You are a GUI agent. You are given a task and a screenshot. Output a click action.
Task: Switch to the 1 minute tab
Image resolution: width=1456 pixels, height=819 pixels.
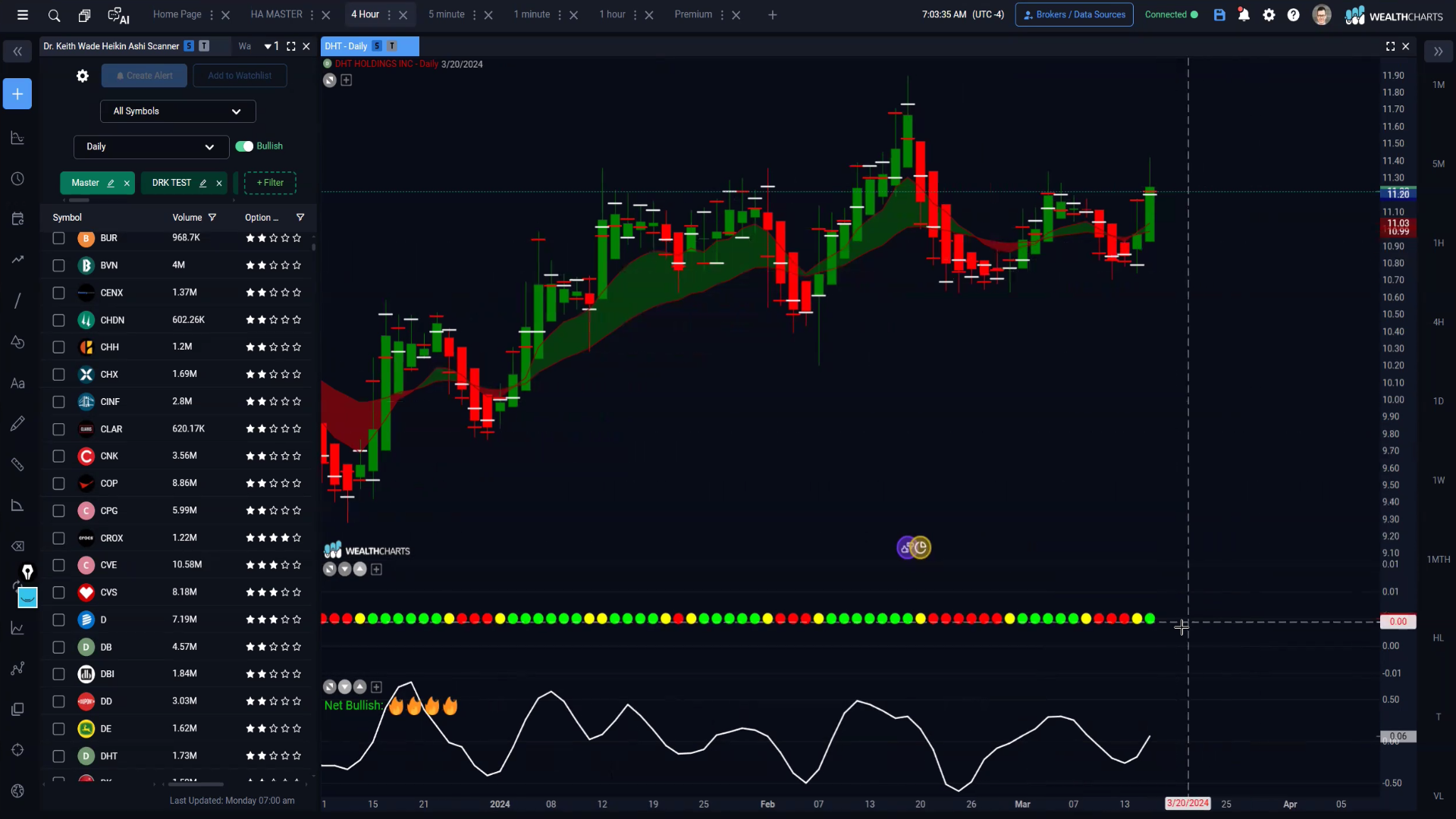tap(532, 14)
